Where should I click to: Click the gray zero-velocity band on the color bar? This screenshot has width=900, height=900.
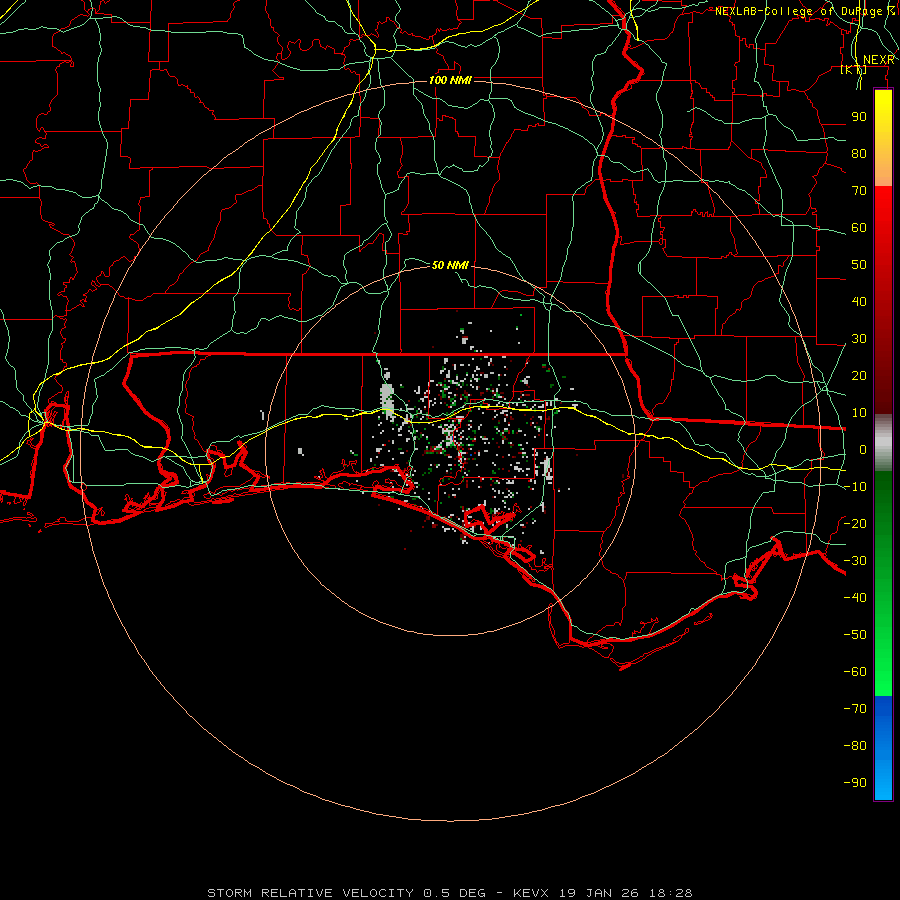883,443
